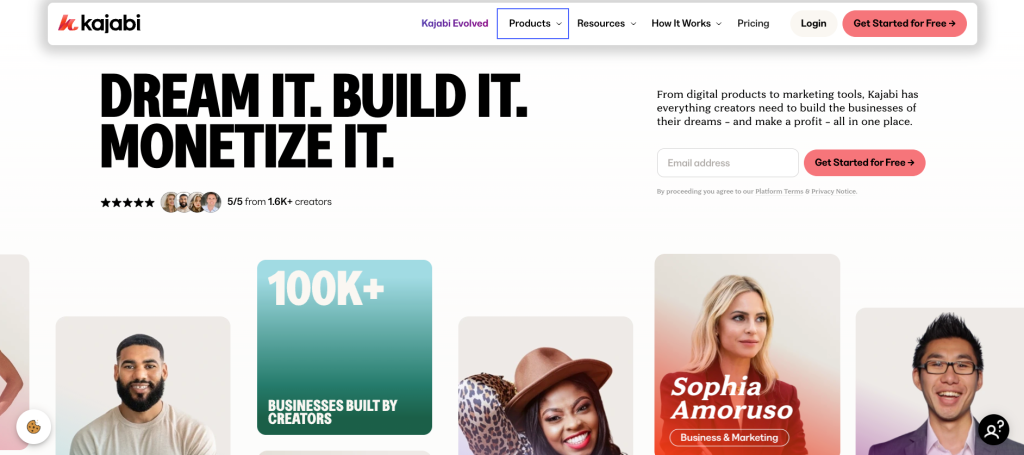
Task: Click the Login button
Action: click(813, 24)
